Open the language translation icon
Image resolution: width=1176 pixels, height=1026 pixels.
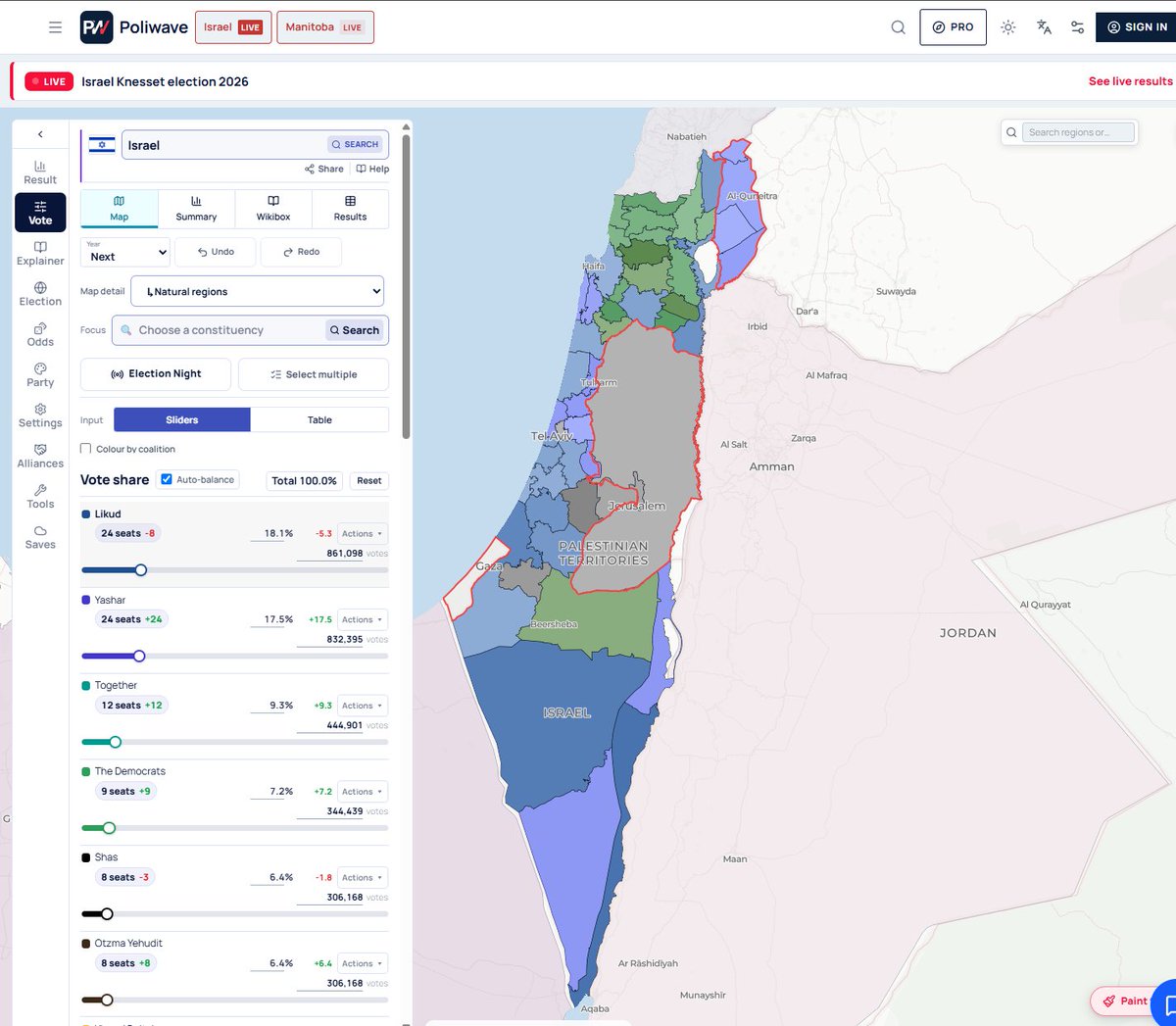[x=1044, y=27]
